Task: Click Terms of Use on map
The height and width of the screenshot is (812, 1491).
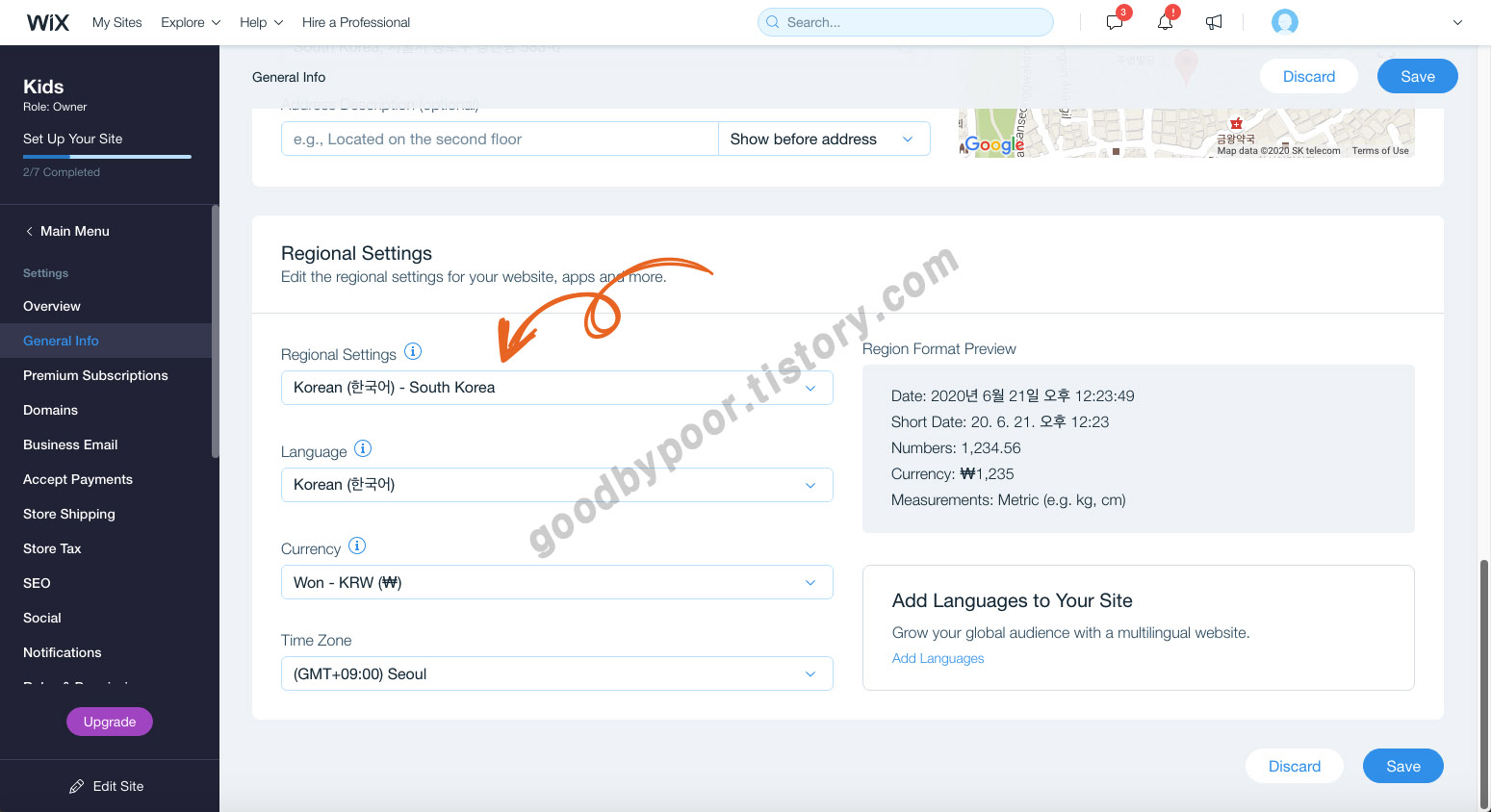Action: [1380, 150]
